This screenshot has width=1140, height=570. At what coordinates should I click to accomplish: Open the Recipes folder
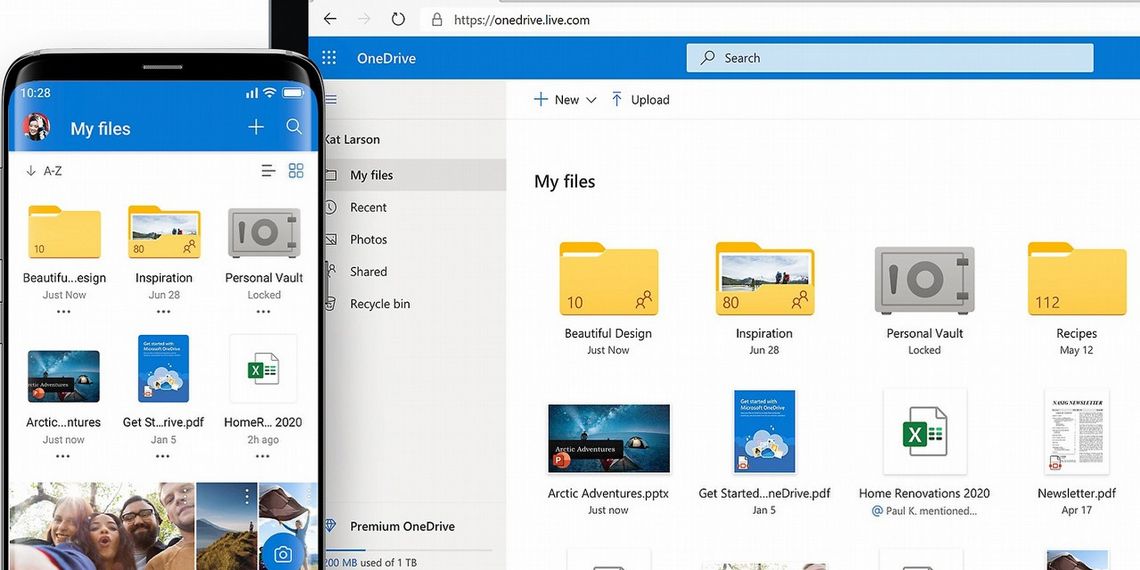click(1077, 278)
